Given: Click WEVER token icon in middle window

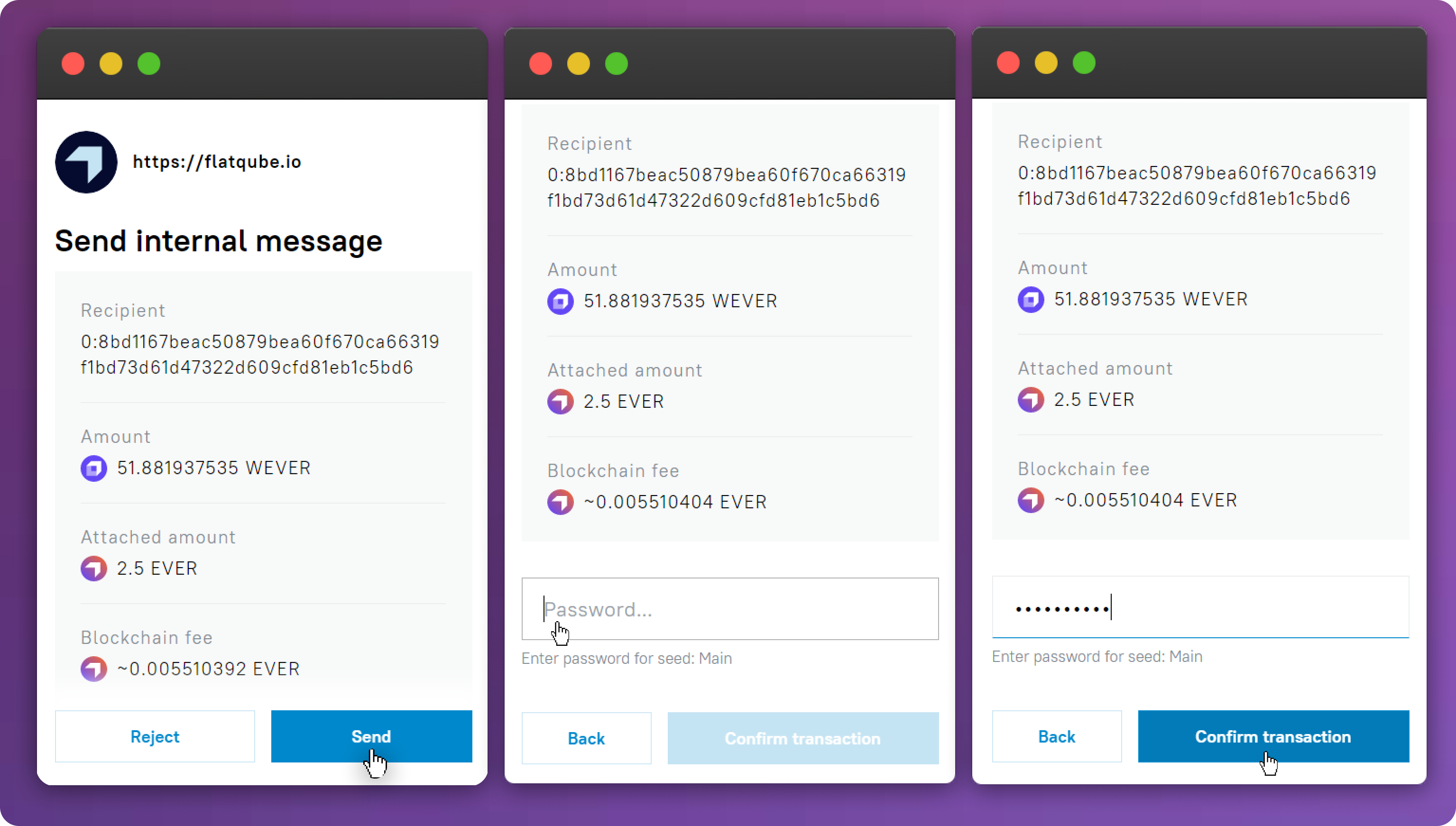Looking at the screenshot, I should [560, 301].
